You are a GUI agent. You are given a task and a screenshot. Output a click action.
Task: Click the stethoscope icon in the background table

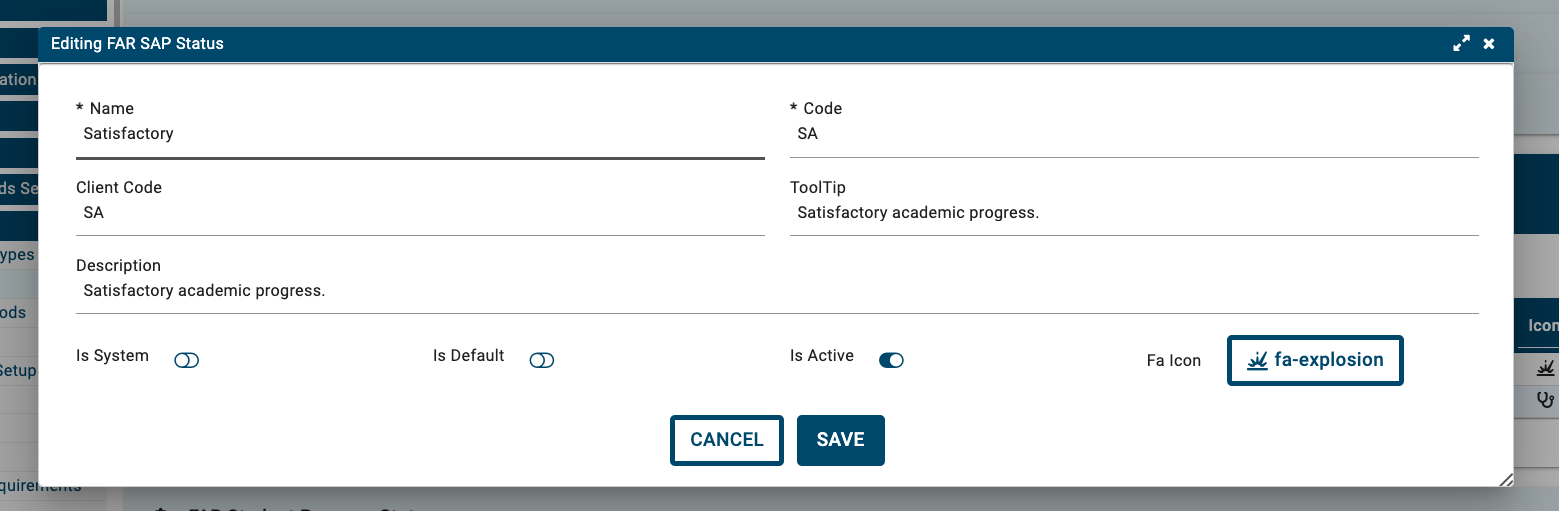pyautogui.click(x=1546, y=400)
